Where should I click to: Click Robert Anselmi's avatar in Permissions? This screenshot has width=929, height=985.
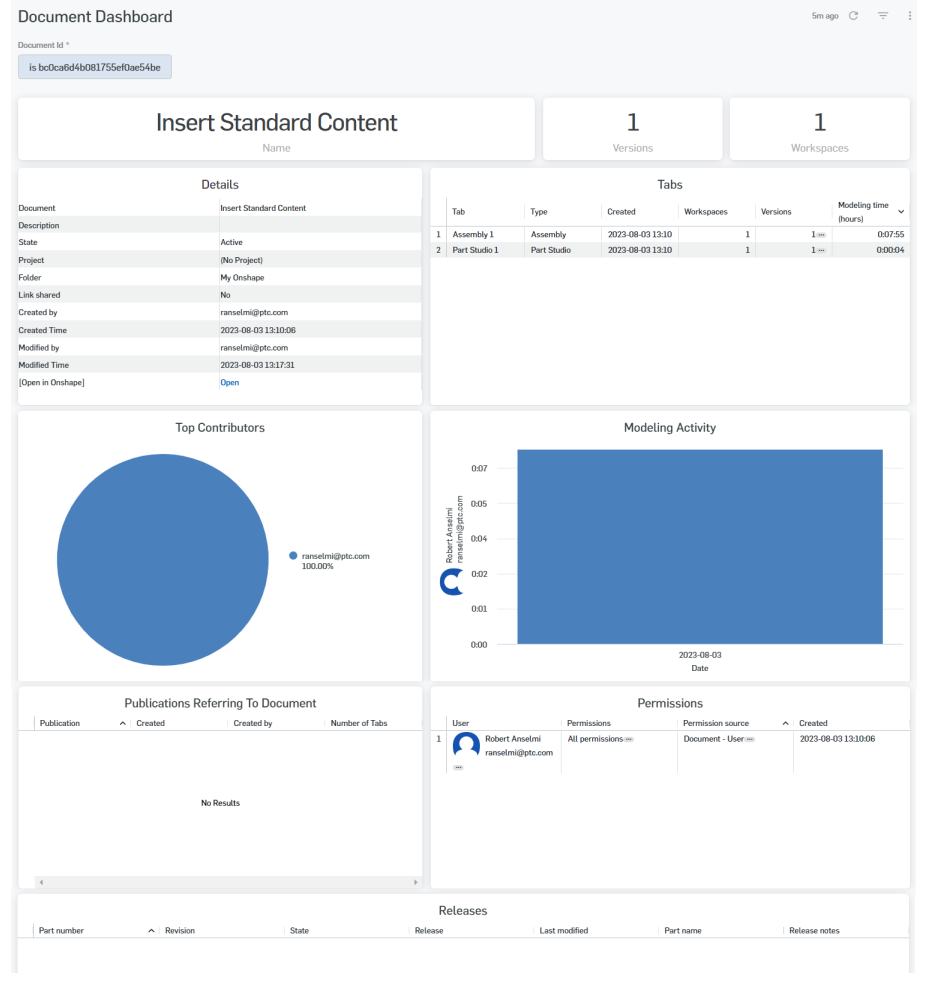466,745
